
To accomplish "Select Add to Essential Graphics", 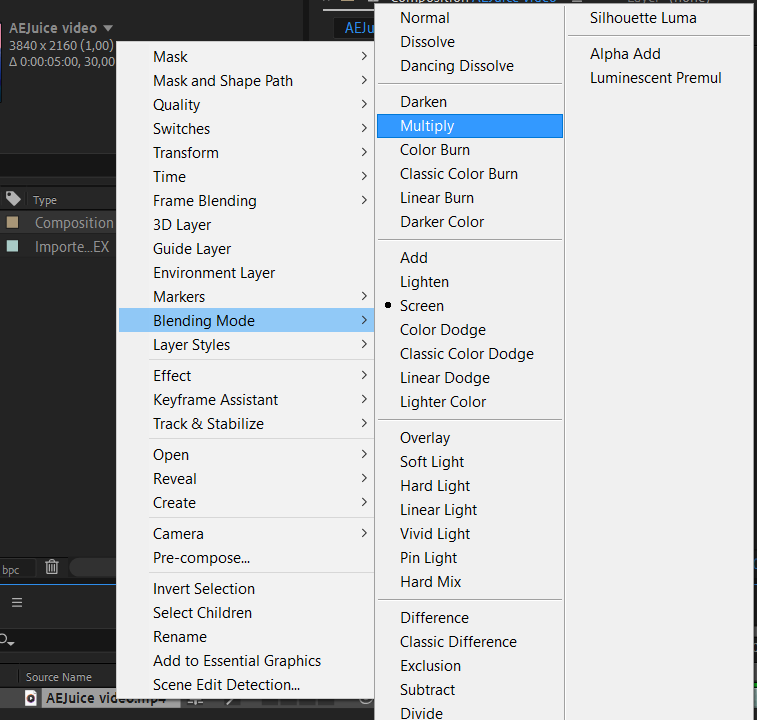I will pyautogui.click(x=237, y=661).
